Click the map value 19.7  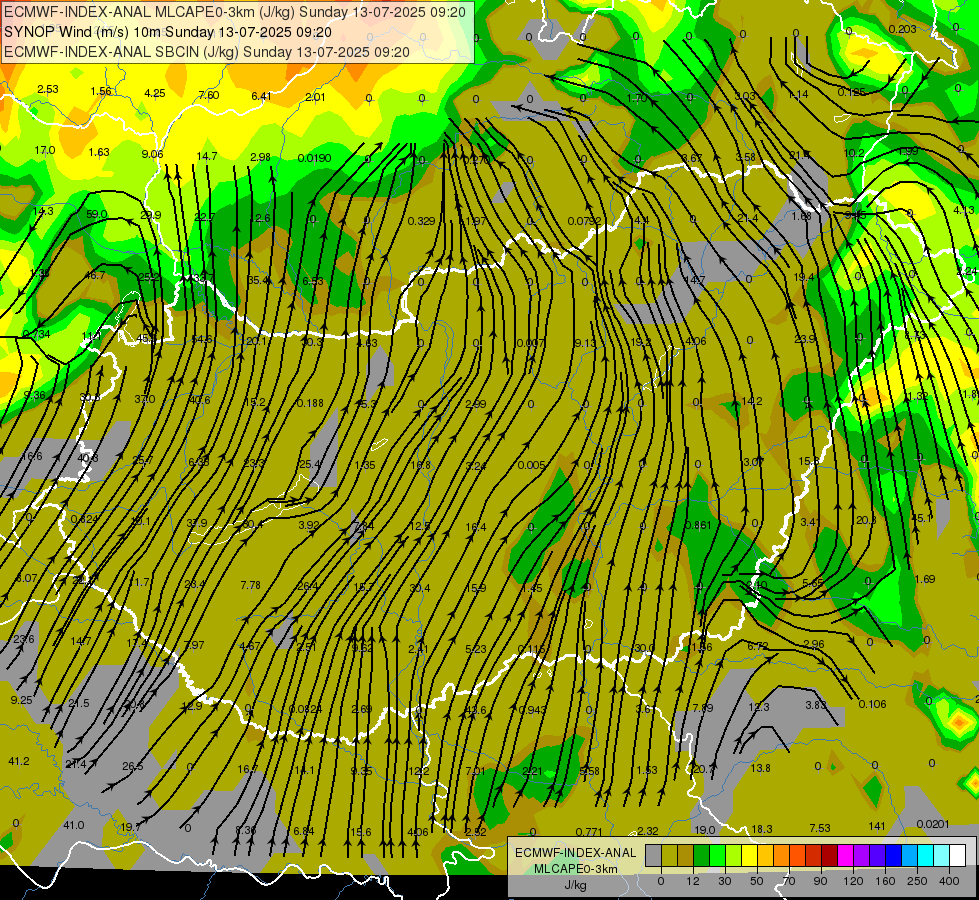pos(130,827)
